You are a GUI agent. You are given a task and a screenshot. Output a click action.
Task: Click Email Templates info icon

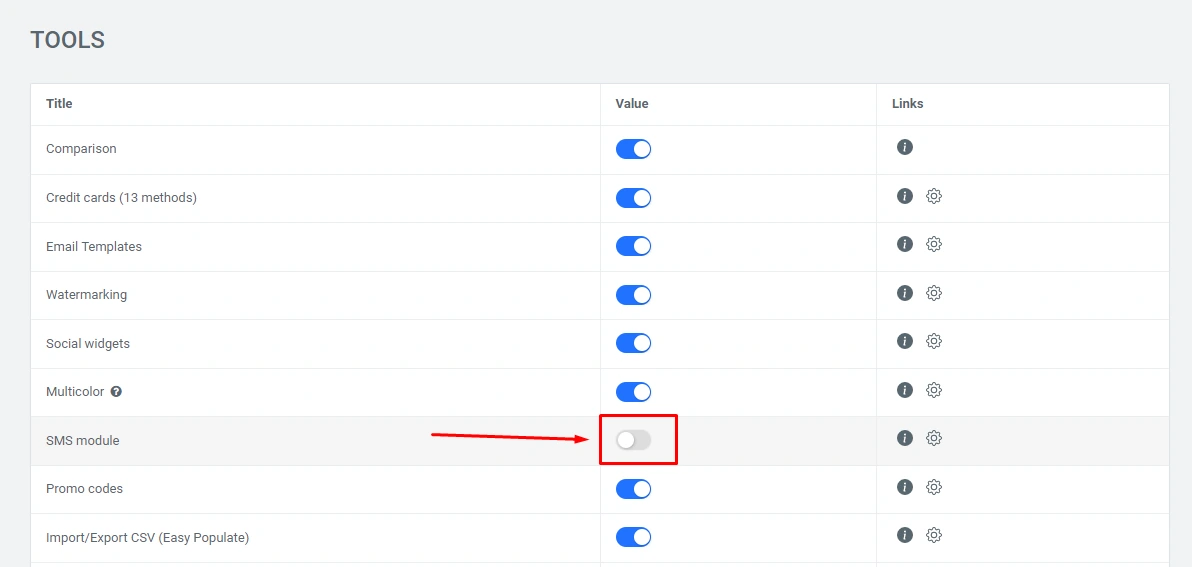[x=905, y=244]
